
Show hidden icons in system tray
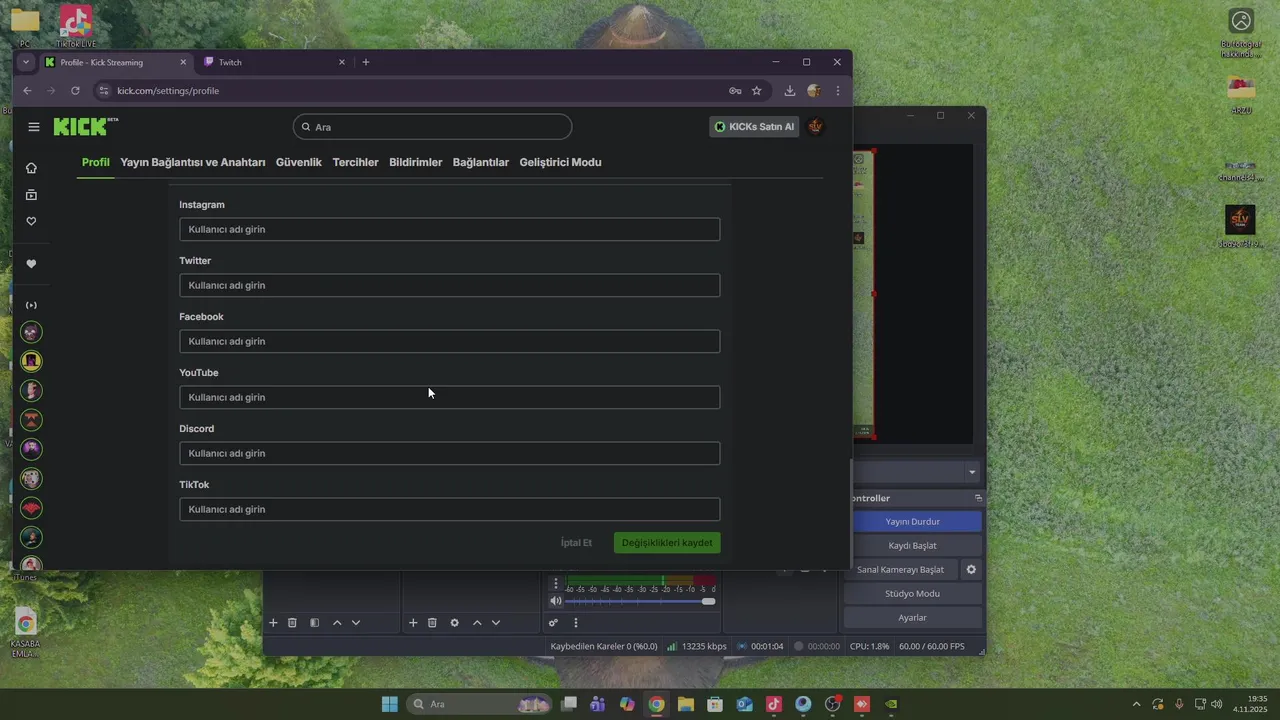point(1136,704)
